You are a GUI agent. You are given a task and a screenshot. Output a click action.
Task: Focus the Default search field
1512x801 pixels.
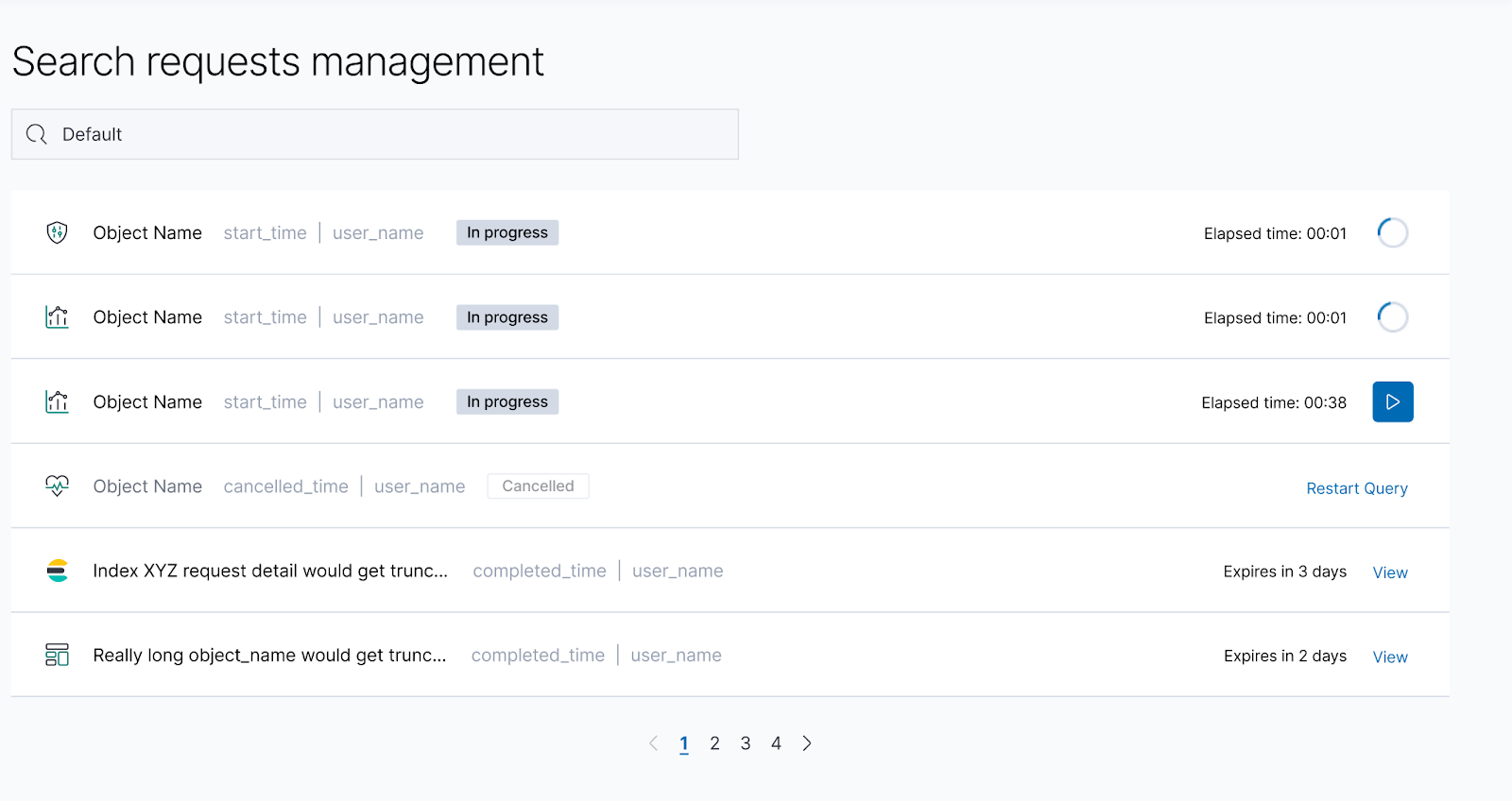click(375, 134)
